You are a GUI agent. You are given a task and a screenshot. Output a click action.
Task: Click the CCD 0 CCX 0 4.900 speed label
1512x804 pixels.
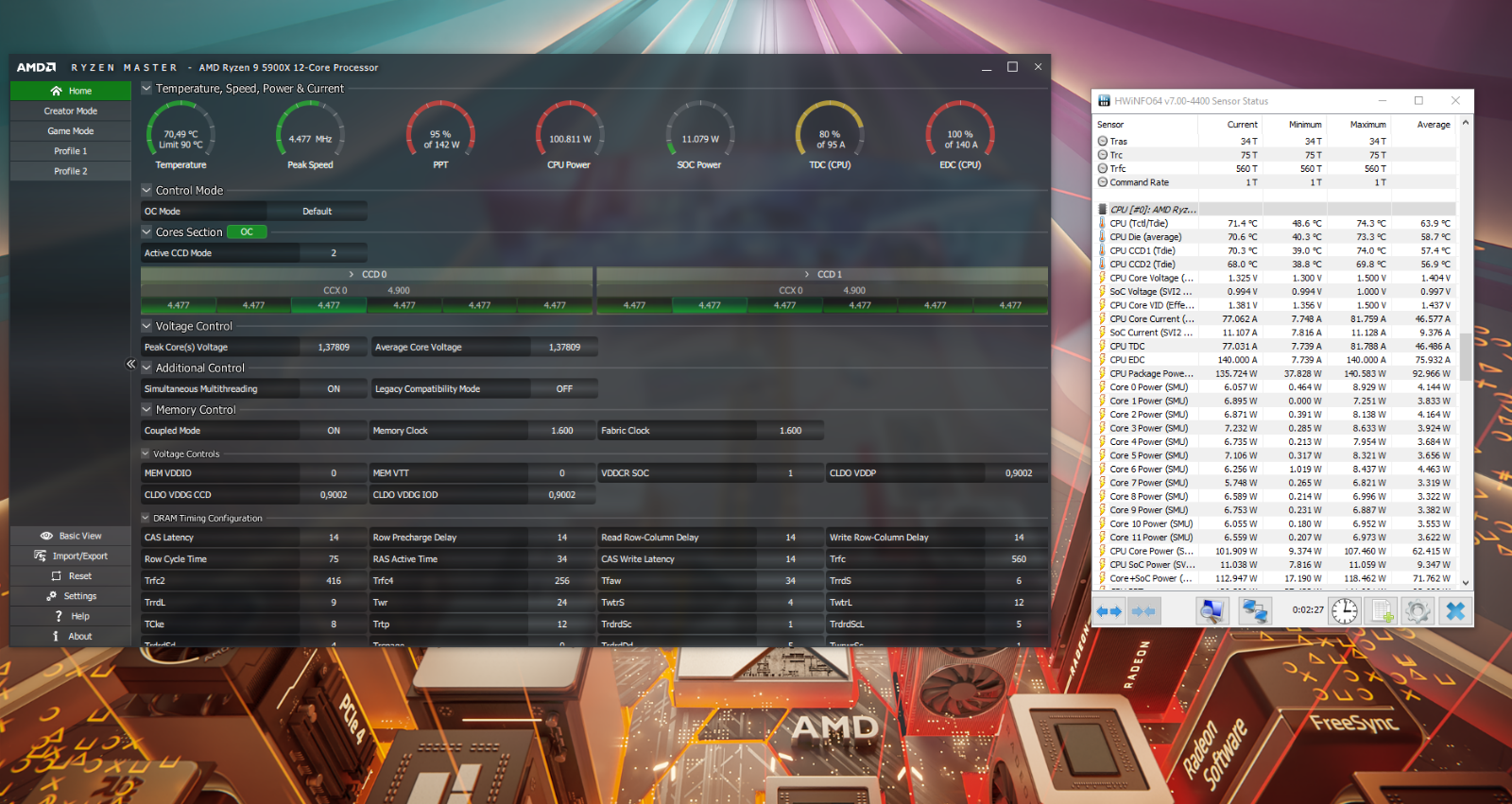pos(399,290)
